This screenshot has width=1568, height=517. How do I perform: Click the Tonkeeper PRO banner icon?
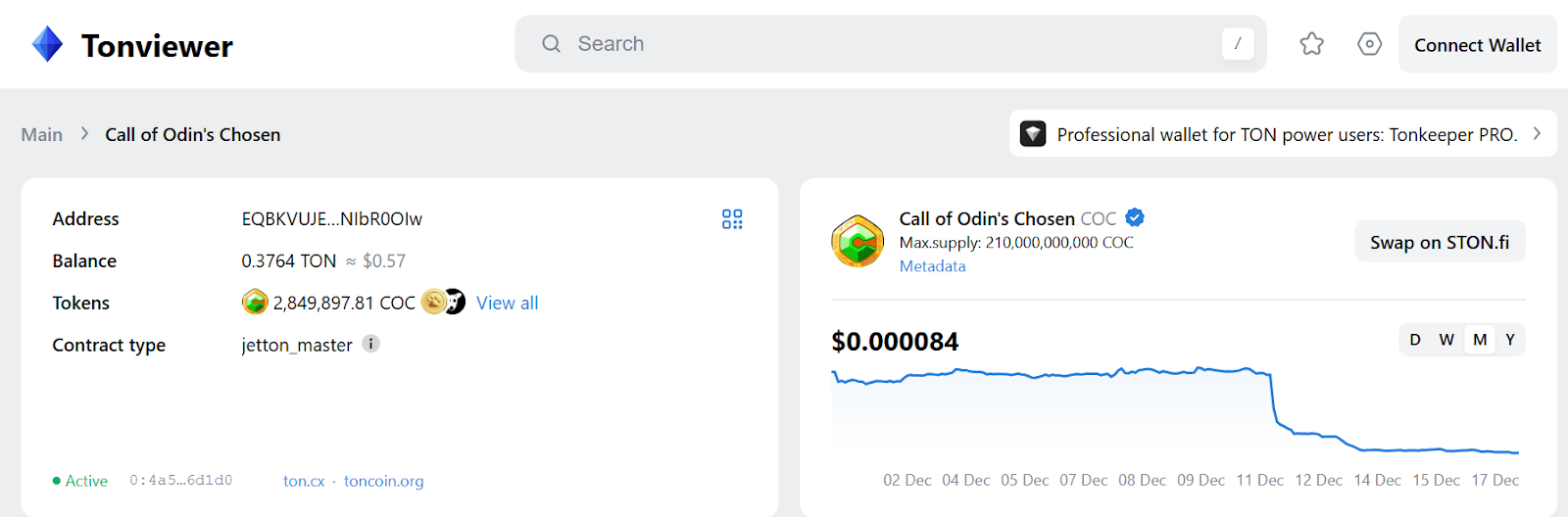coord(1033,134)
